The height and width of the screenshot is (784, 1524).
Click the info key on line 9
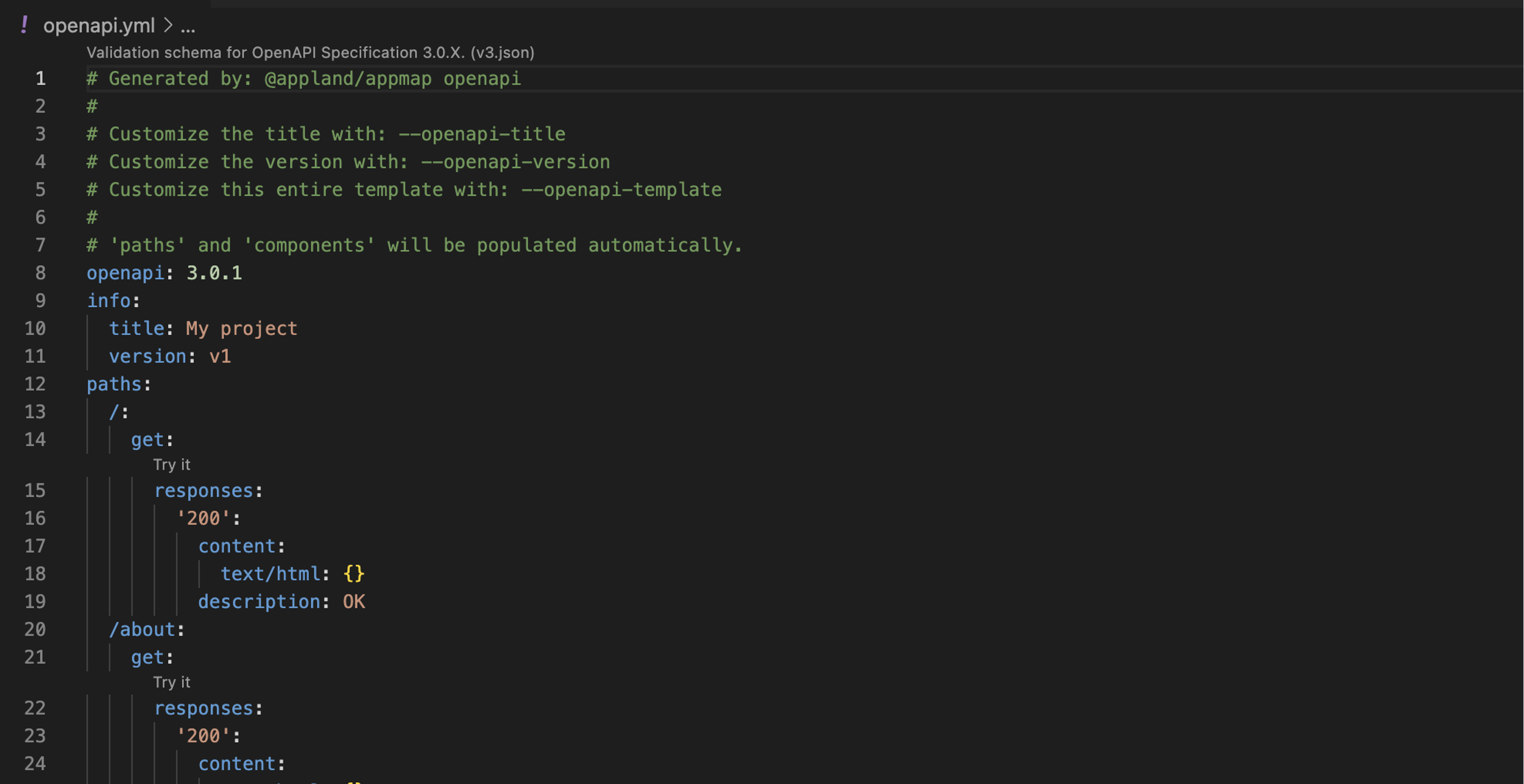109,300
